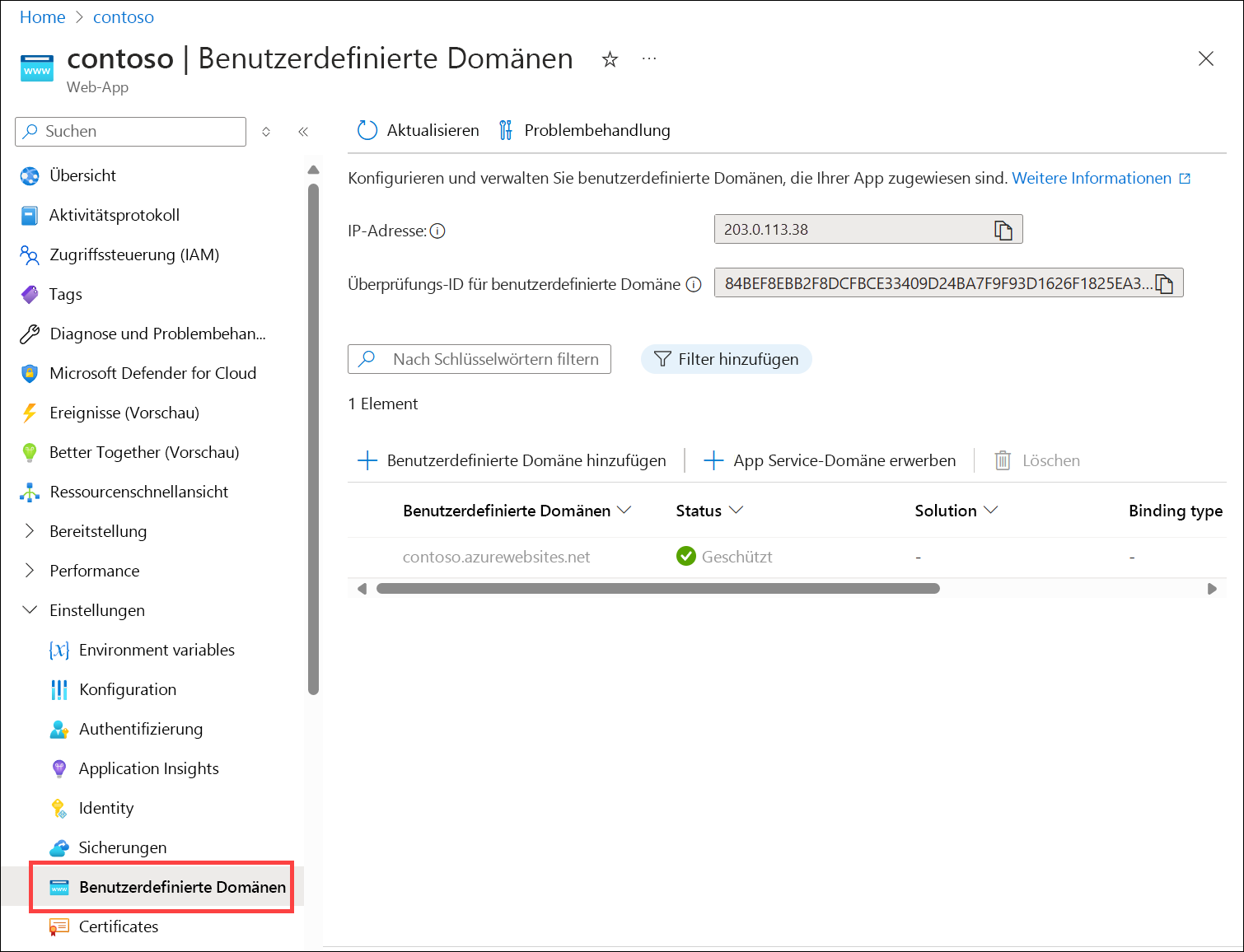The width and height of the screenshot is (1244, 952).
Task: Open Microsoft Defender for Cloud
Action: tap(152, 373)
